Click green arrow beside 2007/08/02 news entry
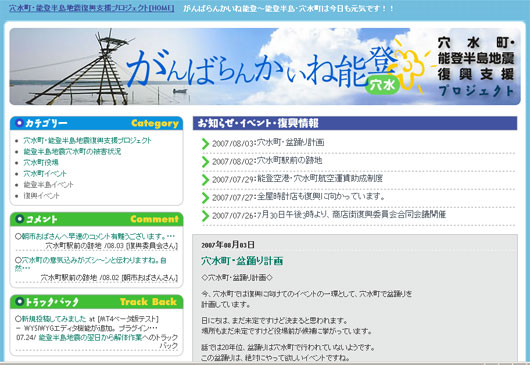The width and height of the screenshot is (530, 365). coord(205,162)
